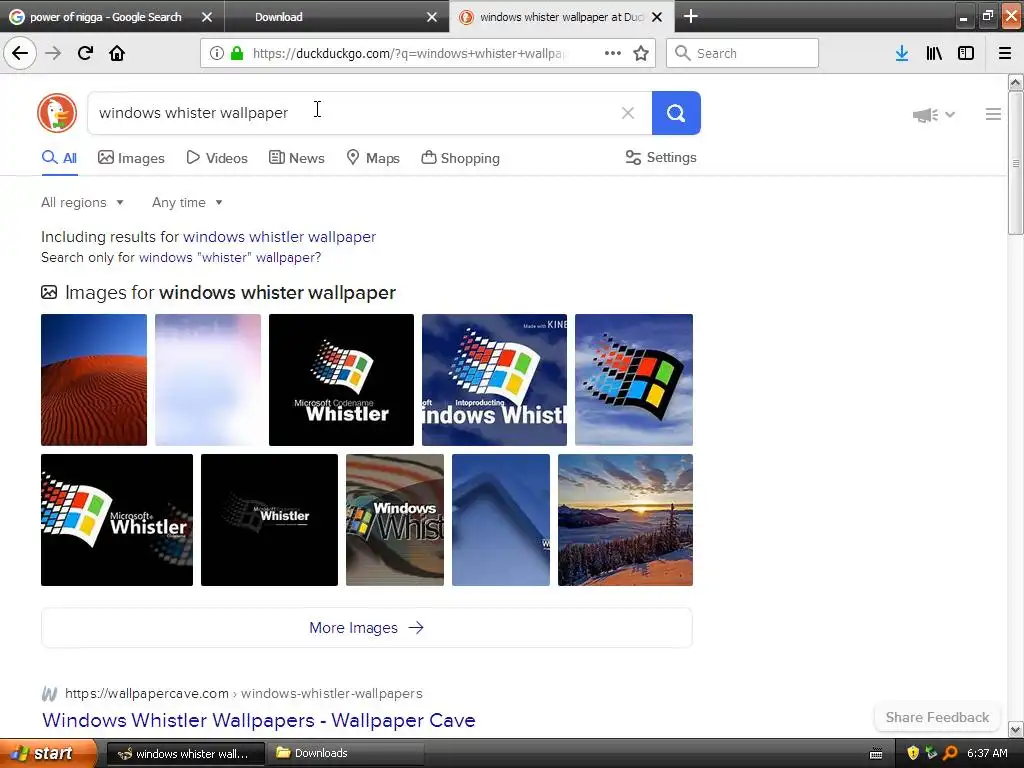
Task: Bookmark this page with the star
Action: tap(641, 53)
